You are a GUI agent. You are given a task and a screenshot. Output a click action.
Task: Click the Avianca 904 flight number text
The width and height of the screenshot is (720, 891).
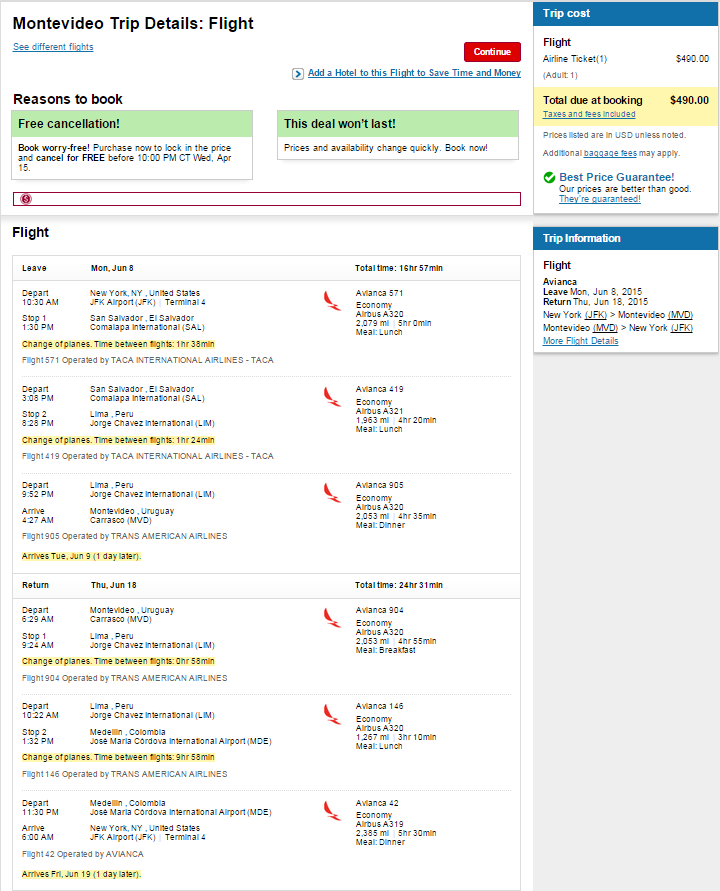click(x=380, y=610)
